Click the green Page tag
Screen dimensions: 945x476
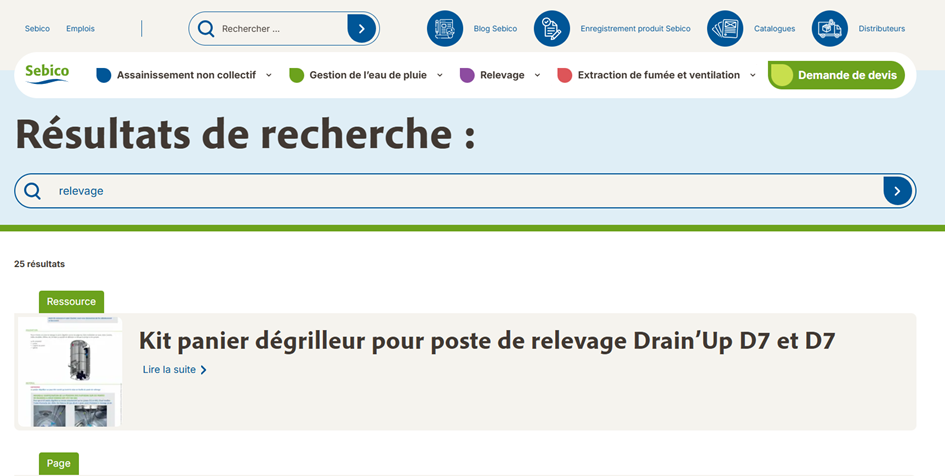[58, 463]
